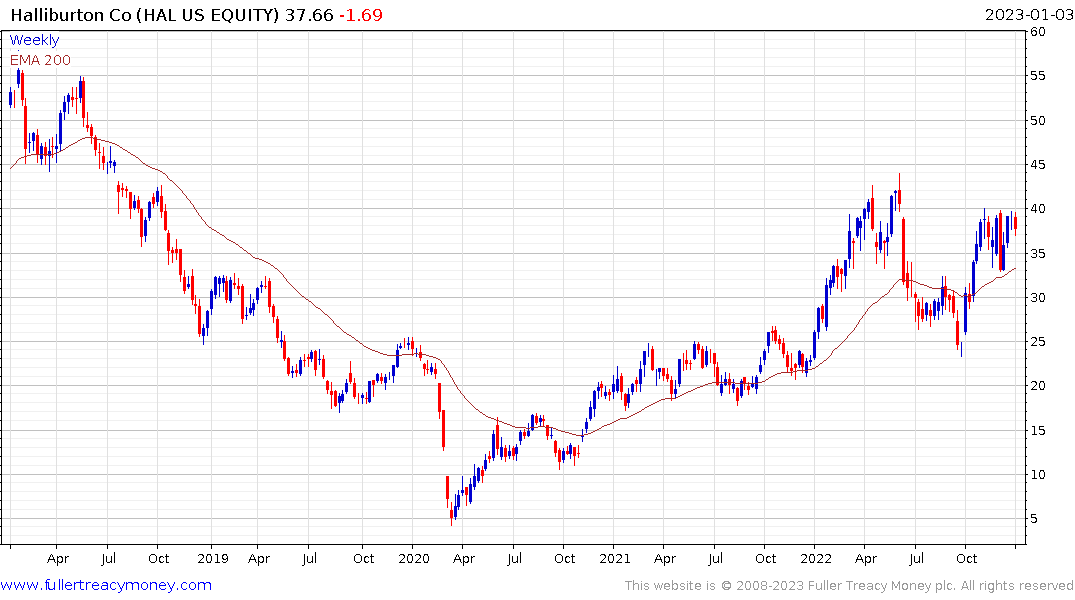The height and width of the screenshot is (600, 1075).
Task: Click the price axis label 20
Action: pos(1038,386)
